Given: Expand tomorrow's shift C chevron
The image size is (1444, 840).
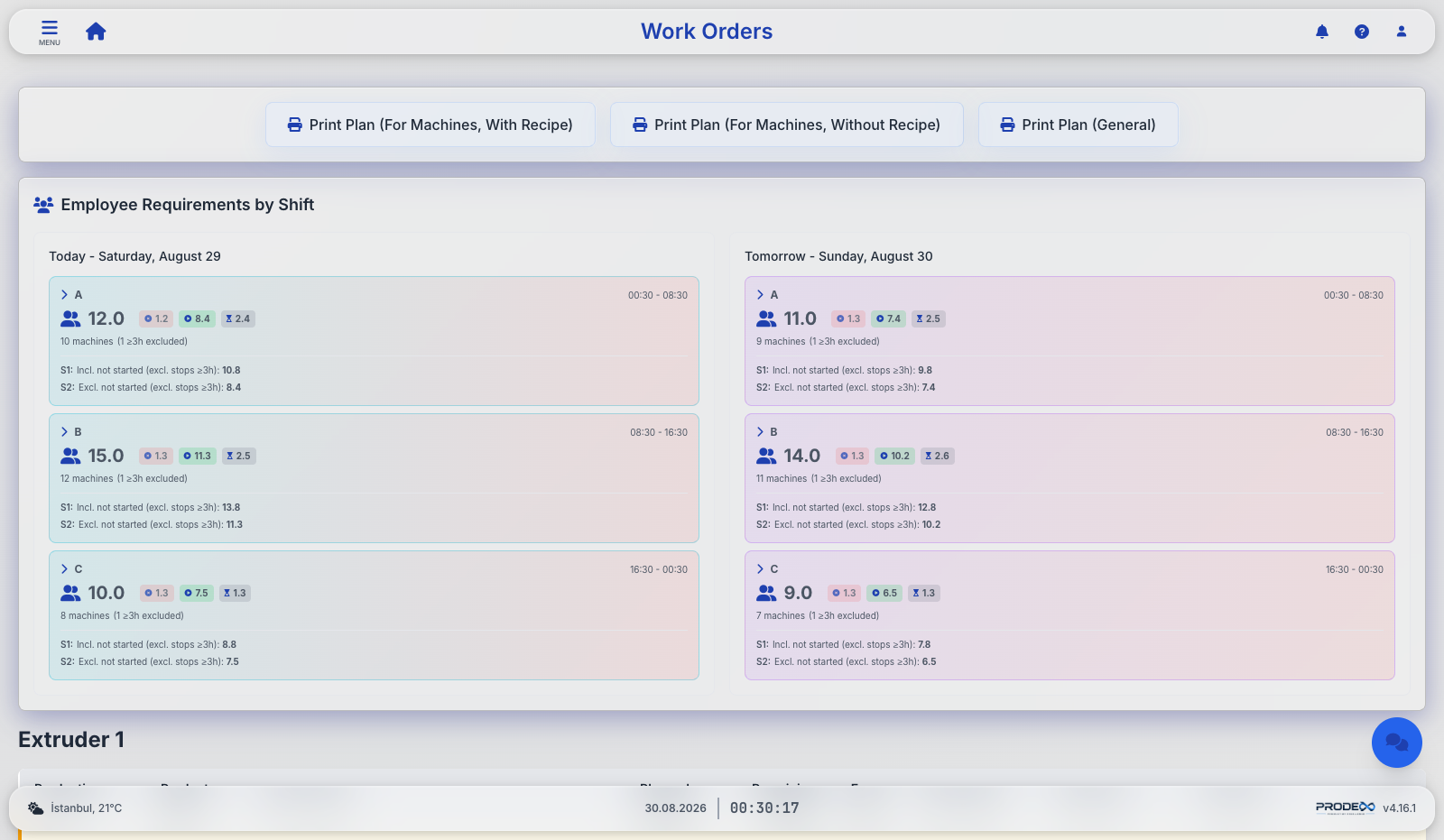Looking at the screenshot, I should coord(760,569).
